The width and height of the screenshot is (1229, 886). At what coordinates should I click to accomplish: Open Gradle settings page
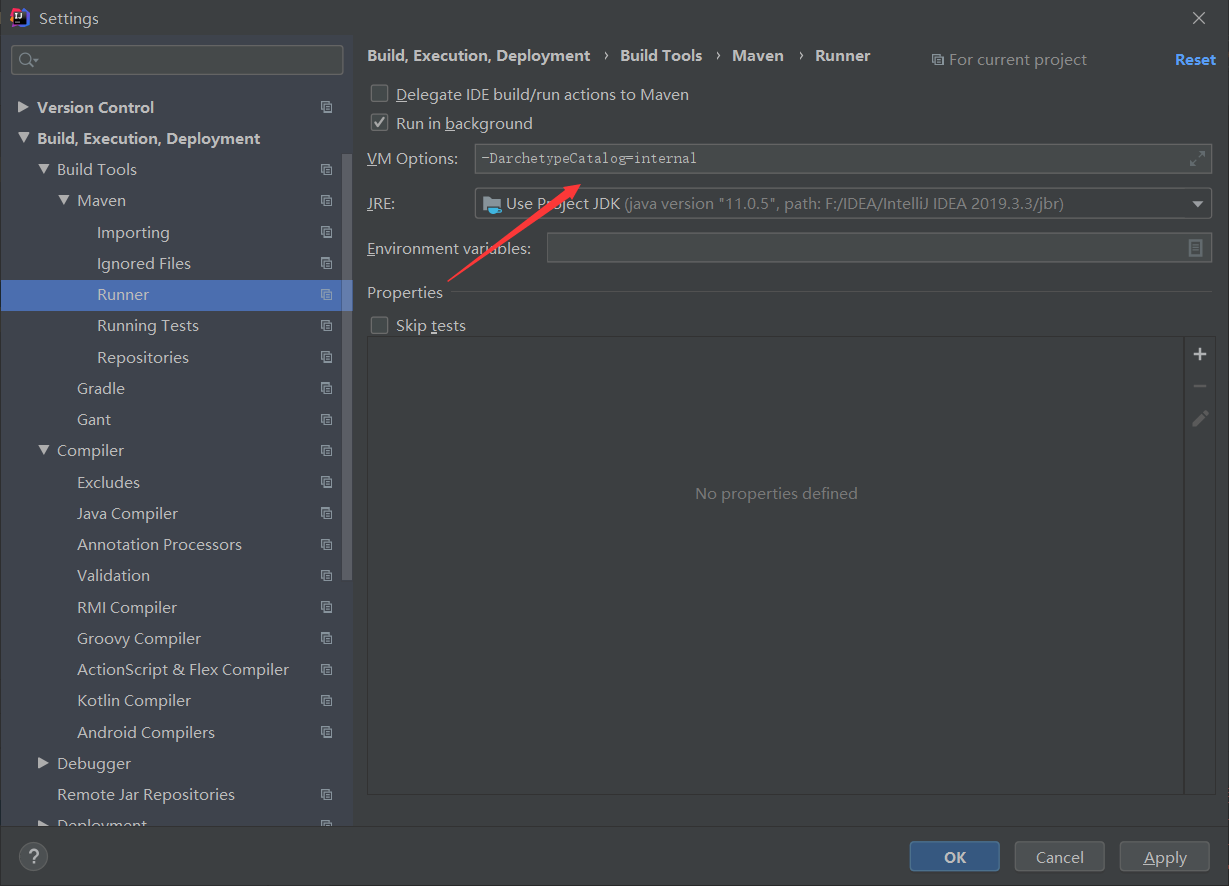click(x=101, y=388)
